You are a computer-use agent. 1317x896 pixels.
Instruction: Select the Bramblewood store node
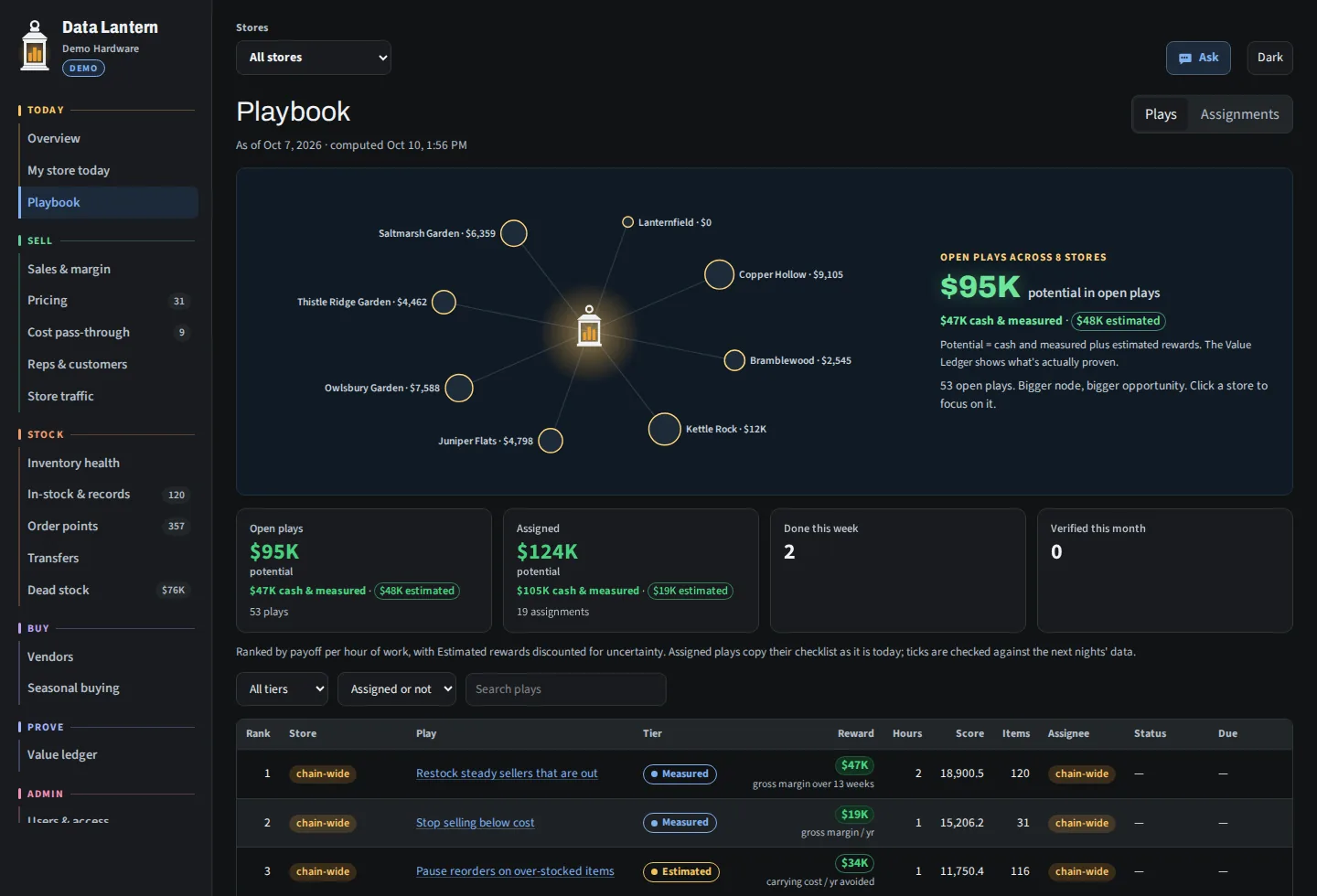tap(734, 360)
